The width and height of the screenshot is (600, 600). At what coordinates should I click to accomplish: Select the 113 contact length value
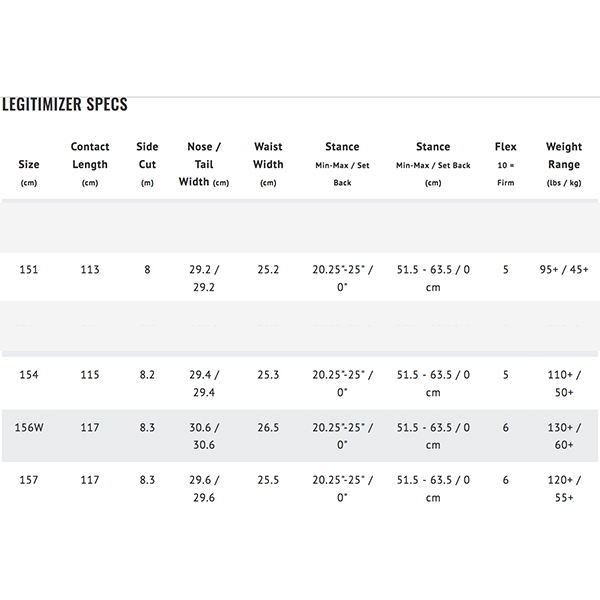tap(90, 270)
